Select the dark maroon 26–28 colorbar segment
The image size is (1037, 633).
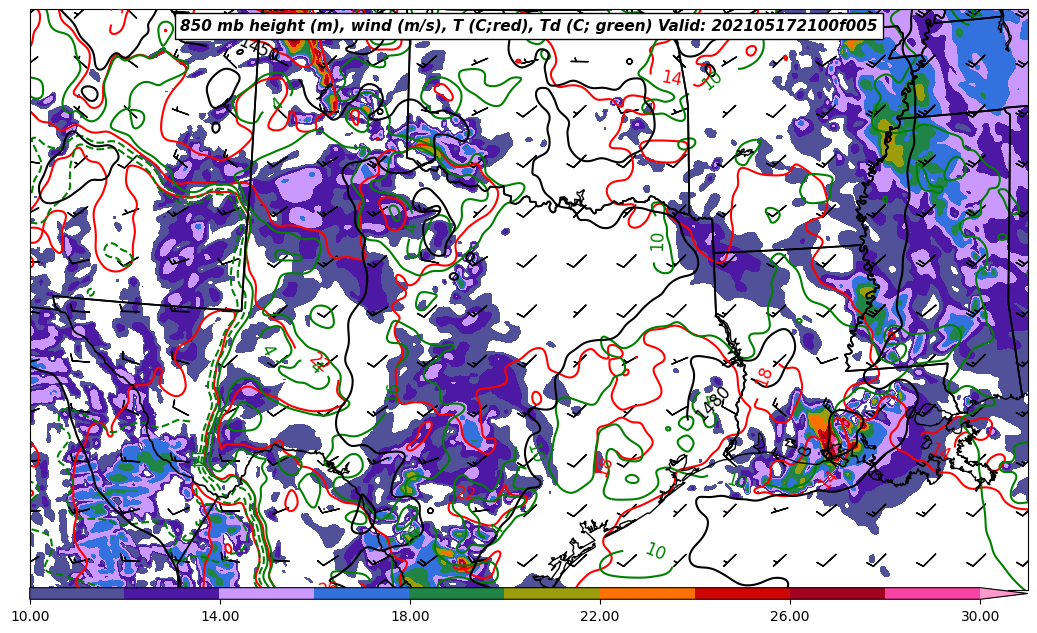coord(837,593)
